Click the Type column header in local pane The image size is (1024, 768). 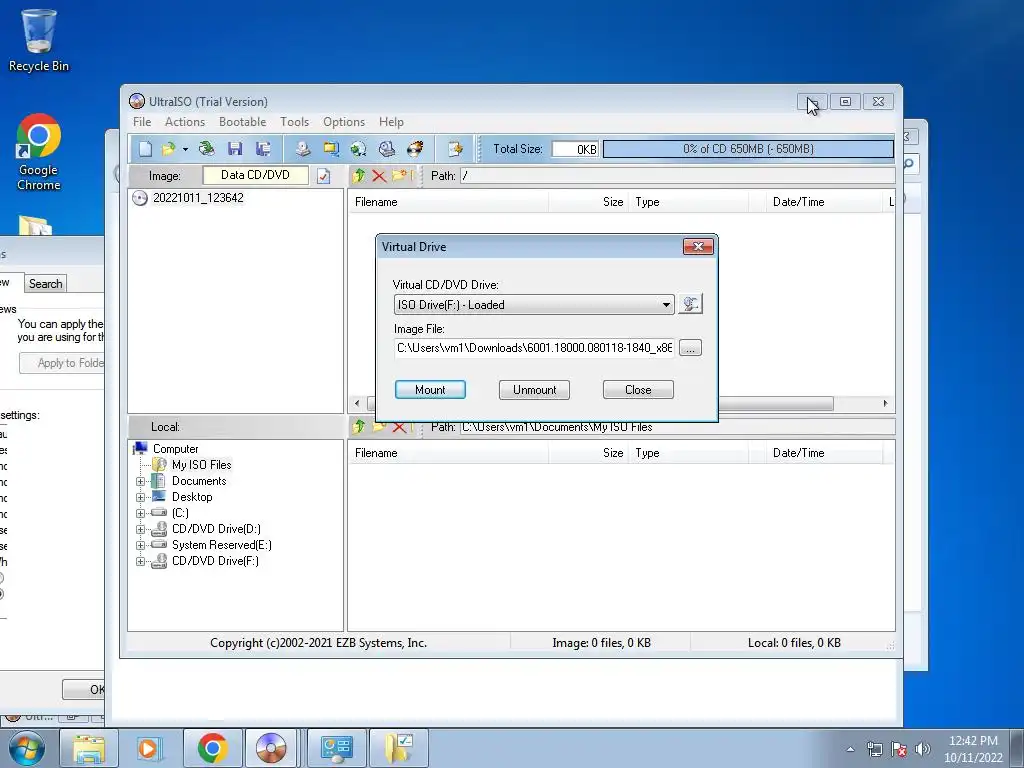[x=689, y=453]
